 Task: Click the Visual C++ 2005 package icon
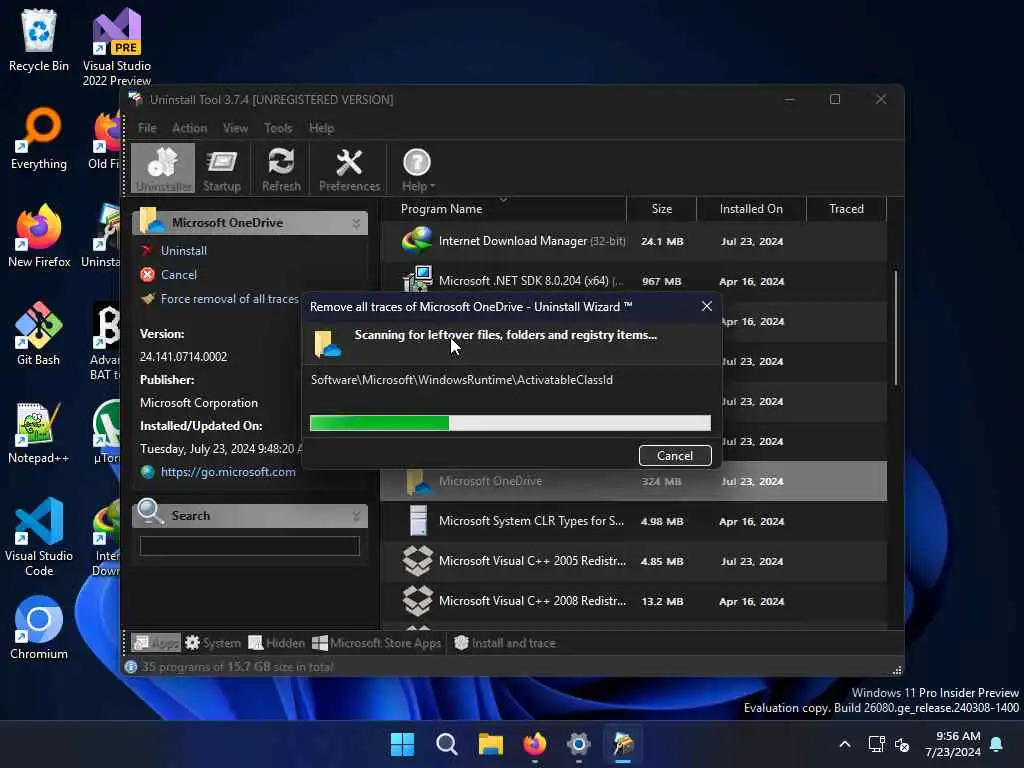pos(417,560)
